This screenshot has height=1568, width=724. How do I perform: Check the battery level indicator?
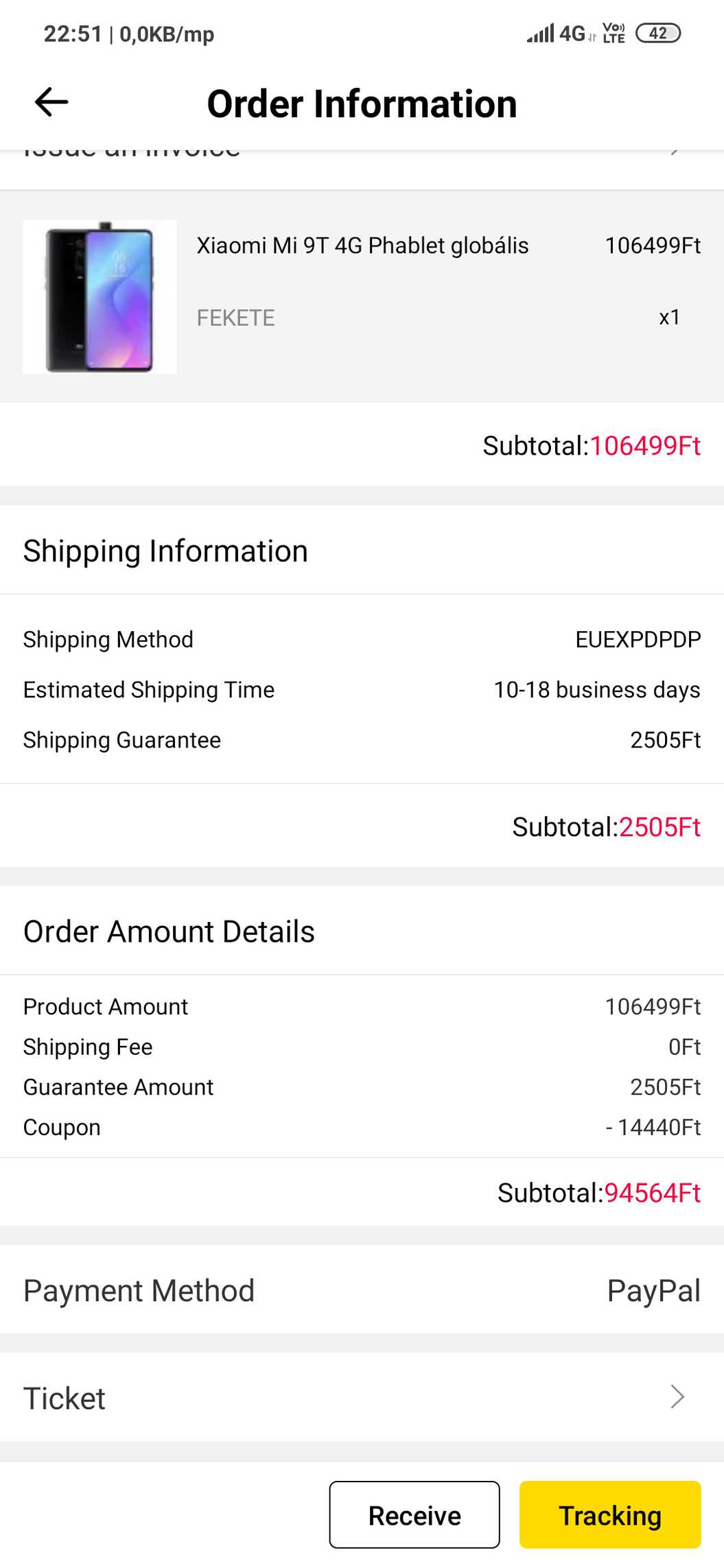[x=657, y=33]
